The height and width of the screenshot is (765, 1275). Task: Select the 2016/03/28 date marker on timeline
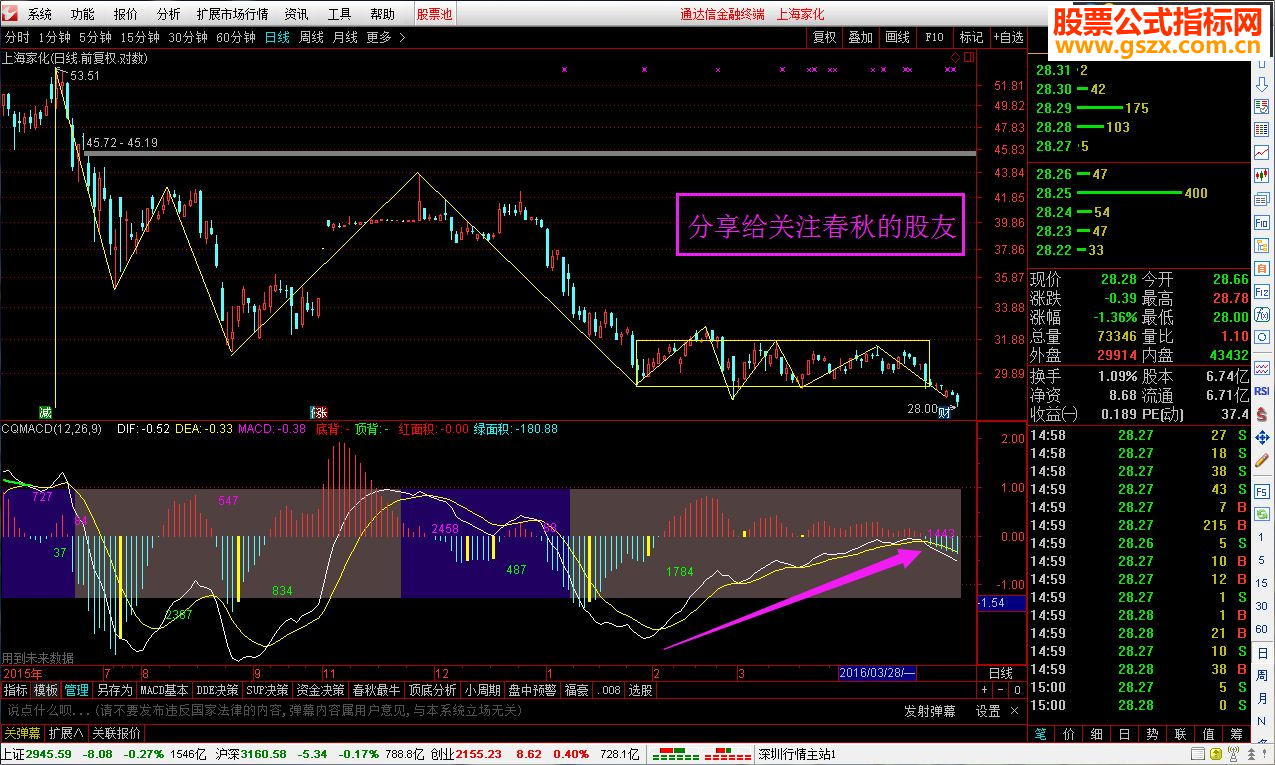[877, 673]
